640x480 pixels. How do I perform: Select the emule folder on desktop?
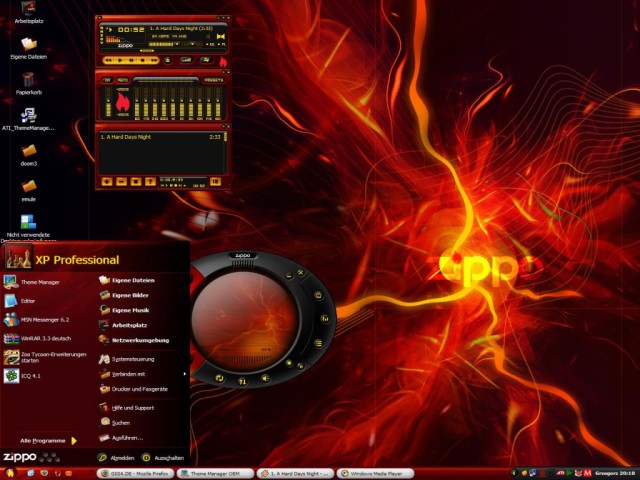pos(29,191)
